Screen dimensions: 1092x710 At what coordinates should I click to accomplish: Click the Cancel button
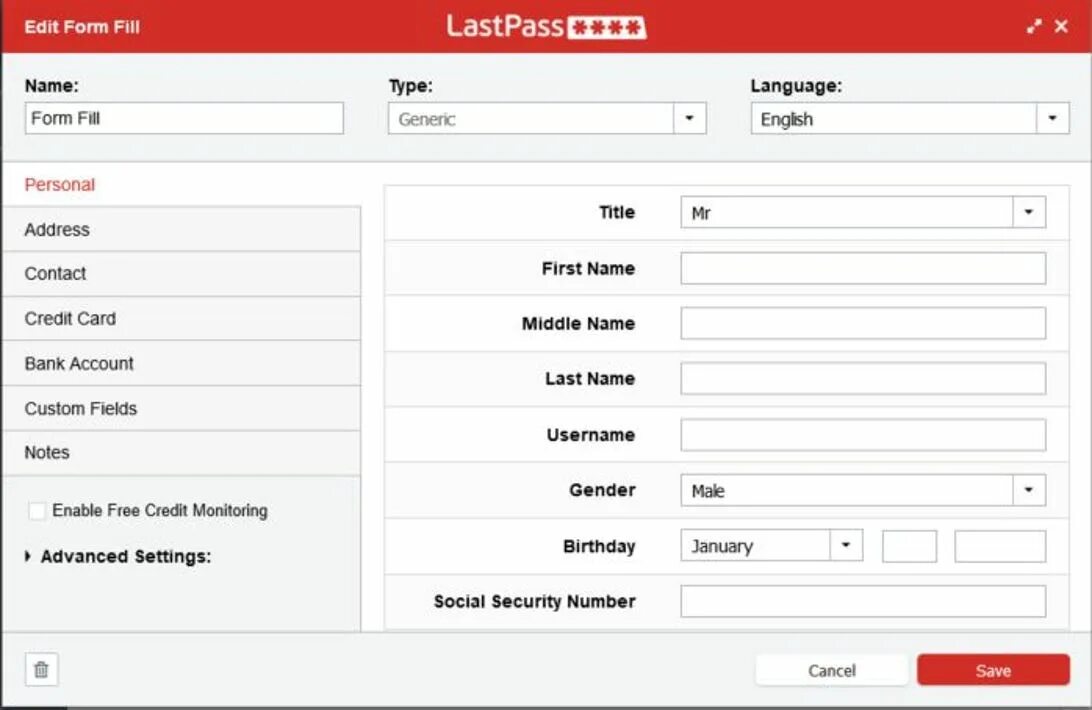[x=832, y=670]
